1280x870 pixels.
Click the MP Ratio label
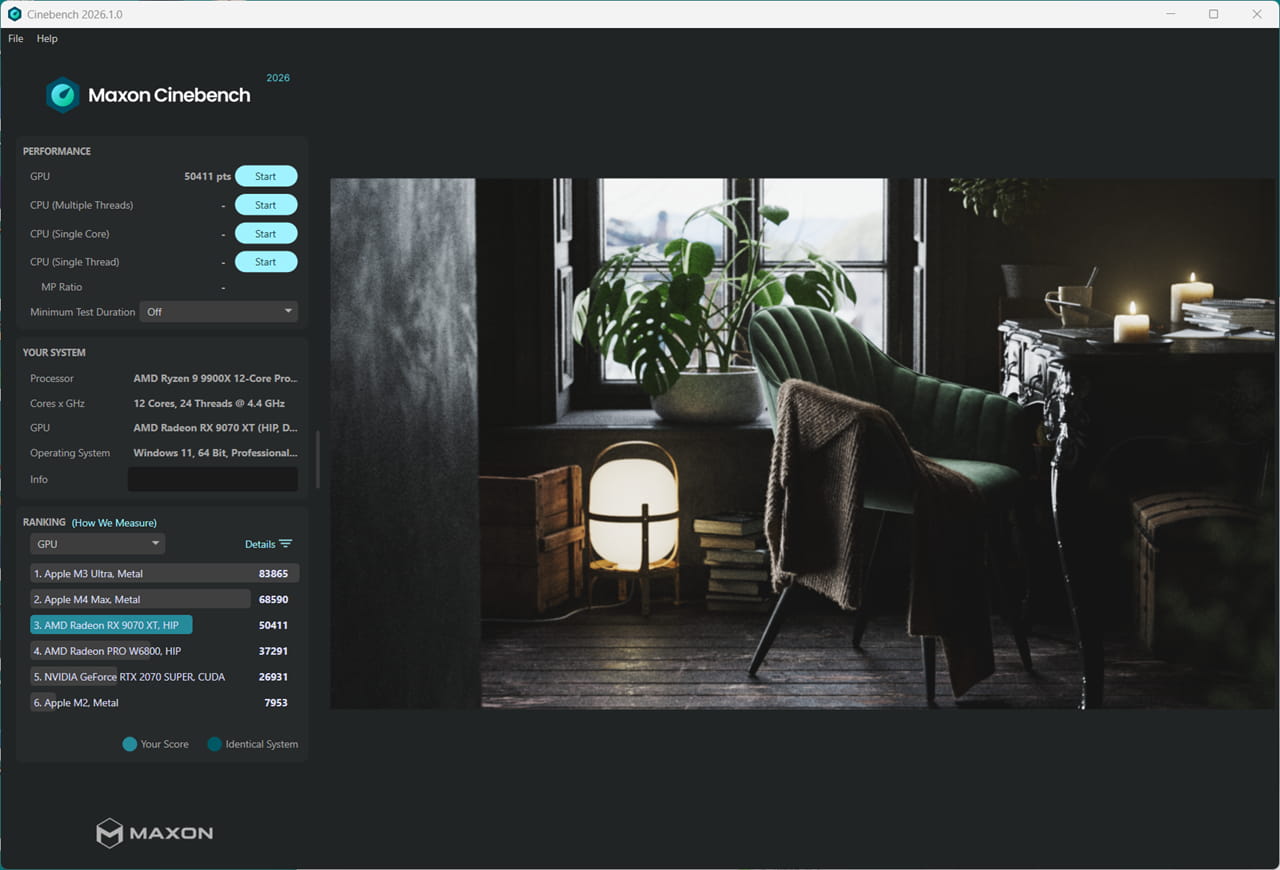point(62,287)
